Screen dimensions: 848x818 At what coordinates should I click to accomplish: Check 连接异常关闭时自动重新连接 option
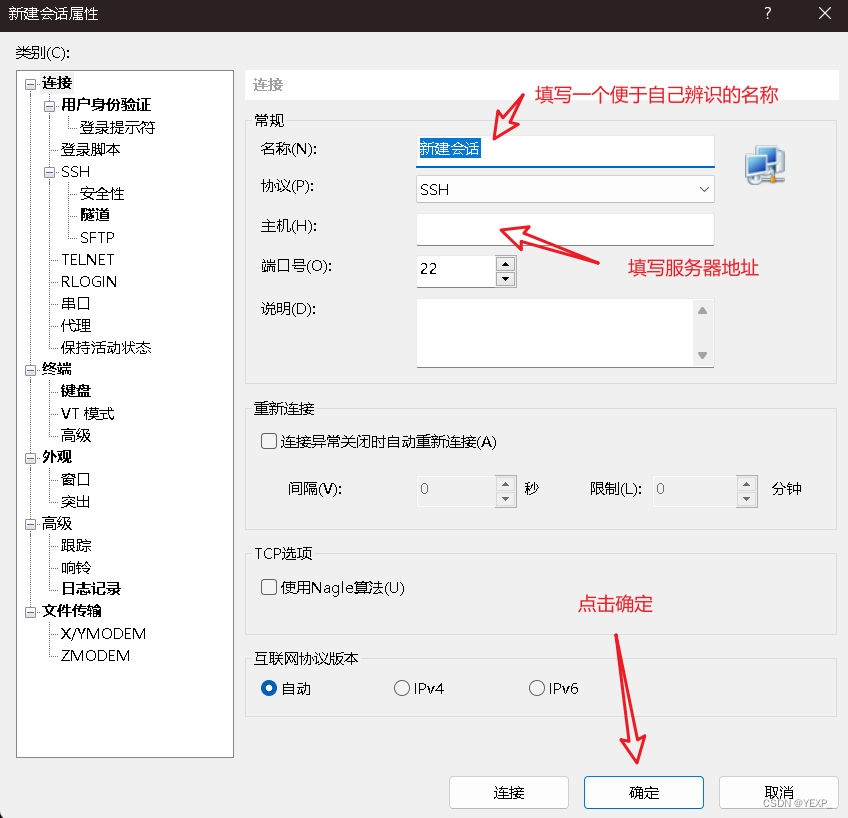click(269, 440)
